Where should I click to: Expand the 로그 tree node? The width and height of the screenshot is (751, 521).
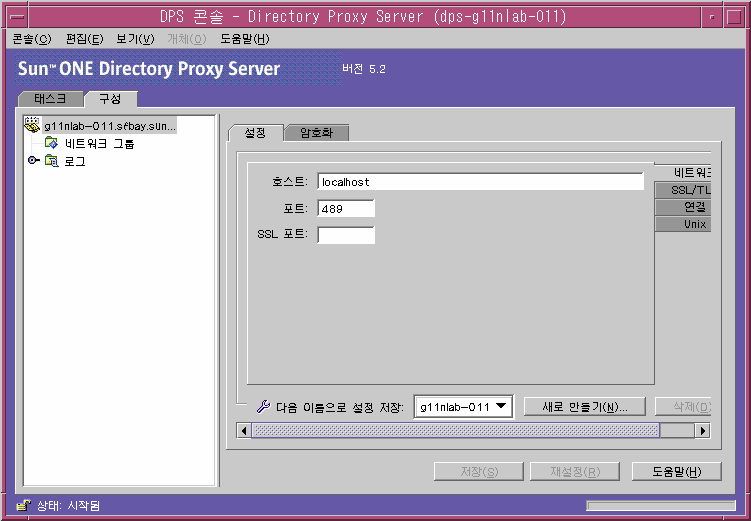(33, 160)
